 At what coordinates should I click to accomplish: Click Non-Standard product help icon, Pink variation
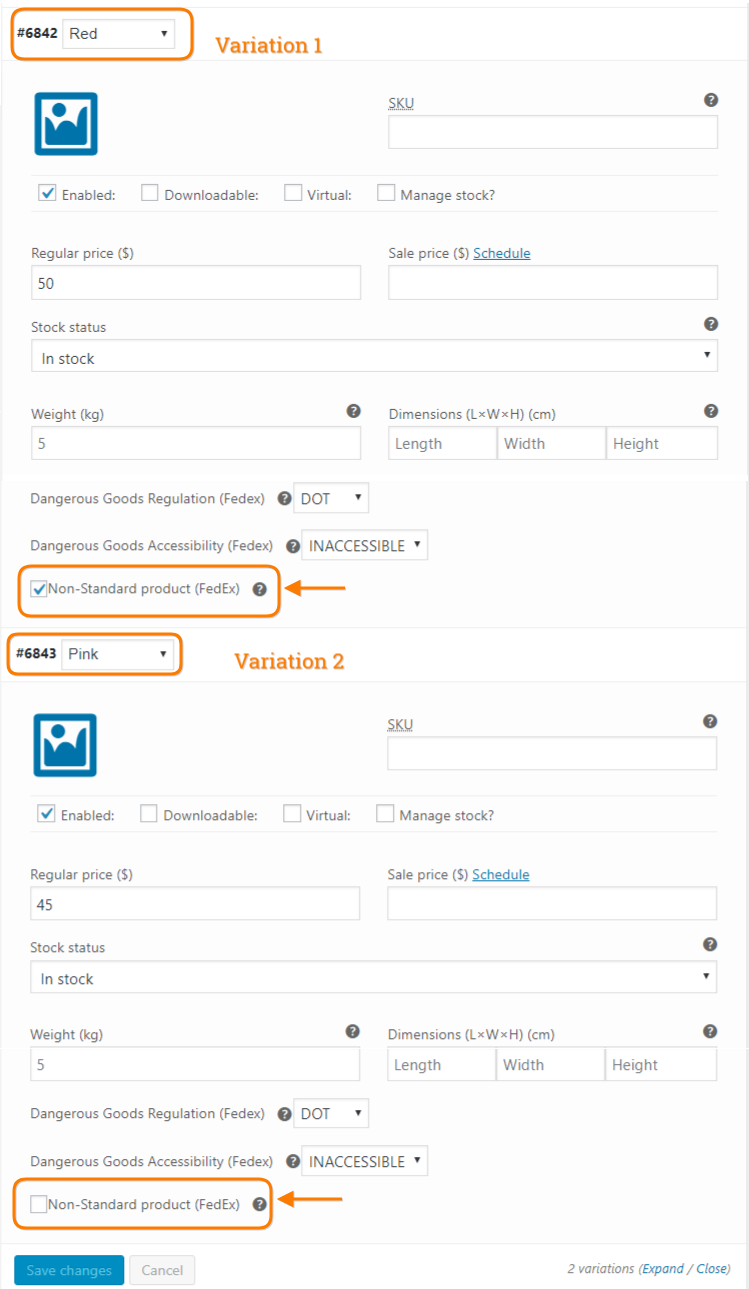(x=259, y=1205)
